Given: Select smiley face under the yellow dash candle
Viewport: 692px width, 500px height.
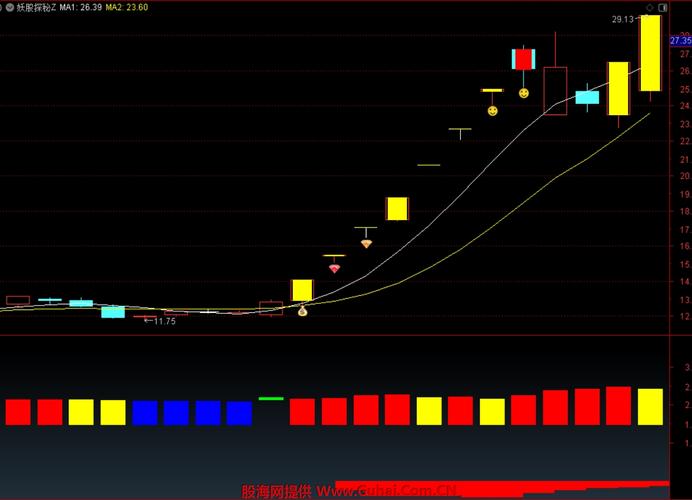Looking at the screenshot, I should tap(492, 110).
